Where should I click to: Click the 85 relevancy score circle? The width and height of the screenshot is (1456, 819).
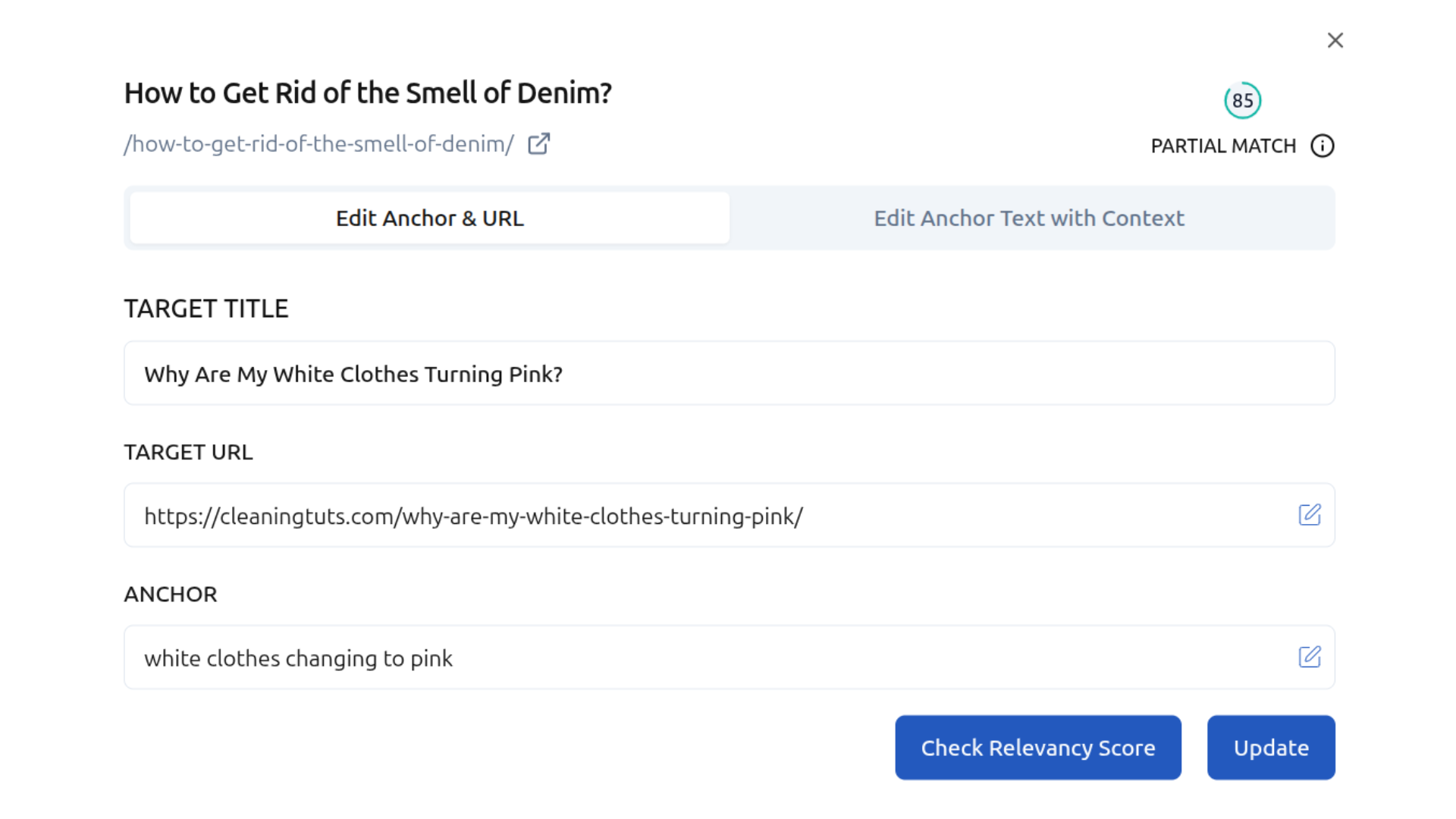pos(1242,100)
